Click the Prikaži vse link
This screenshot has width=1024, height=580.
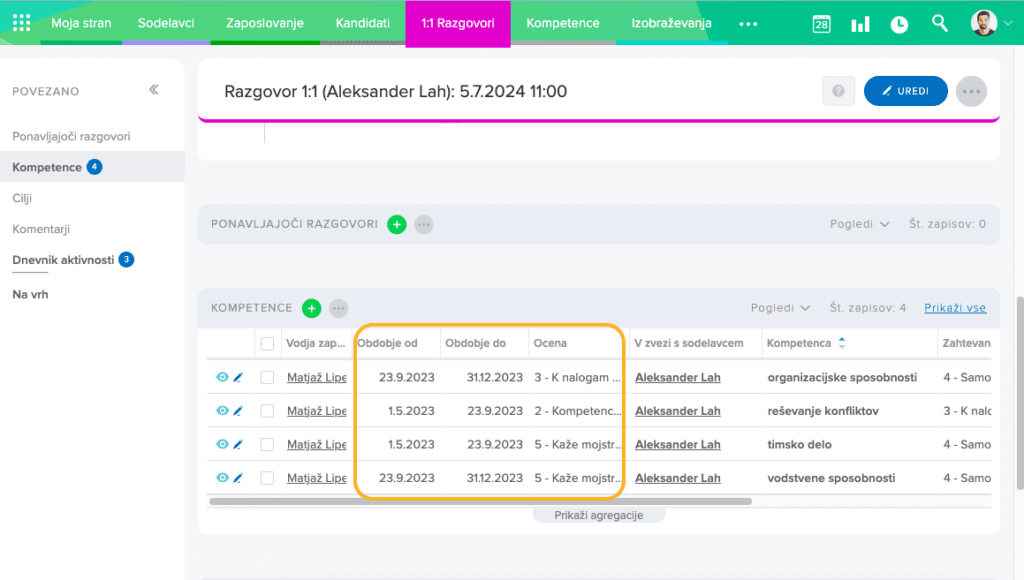pos(955,308)
